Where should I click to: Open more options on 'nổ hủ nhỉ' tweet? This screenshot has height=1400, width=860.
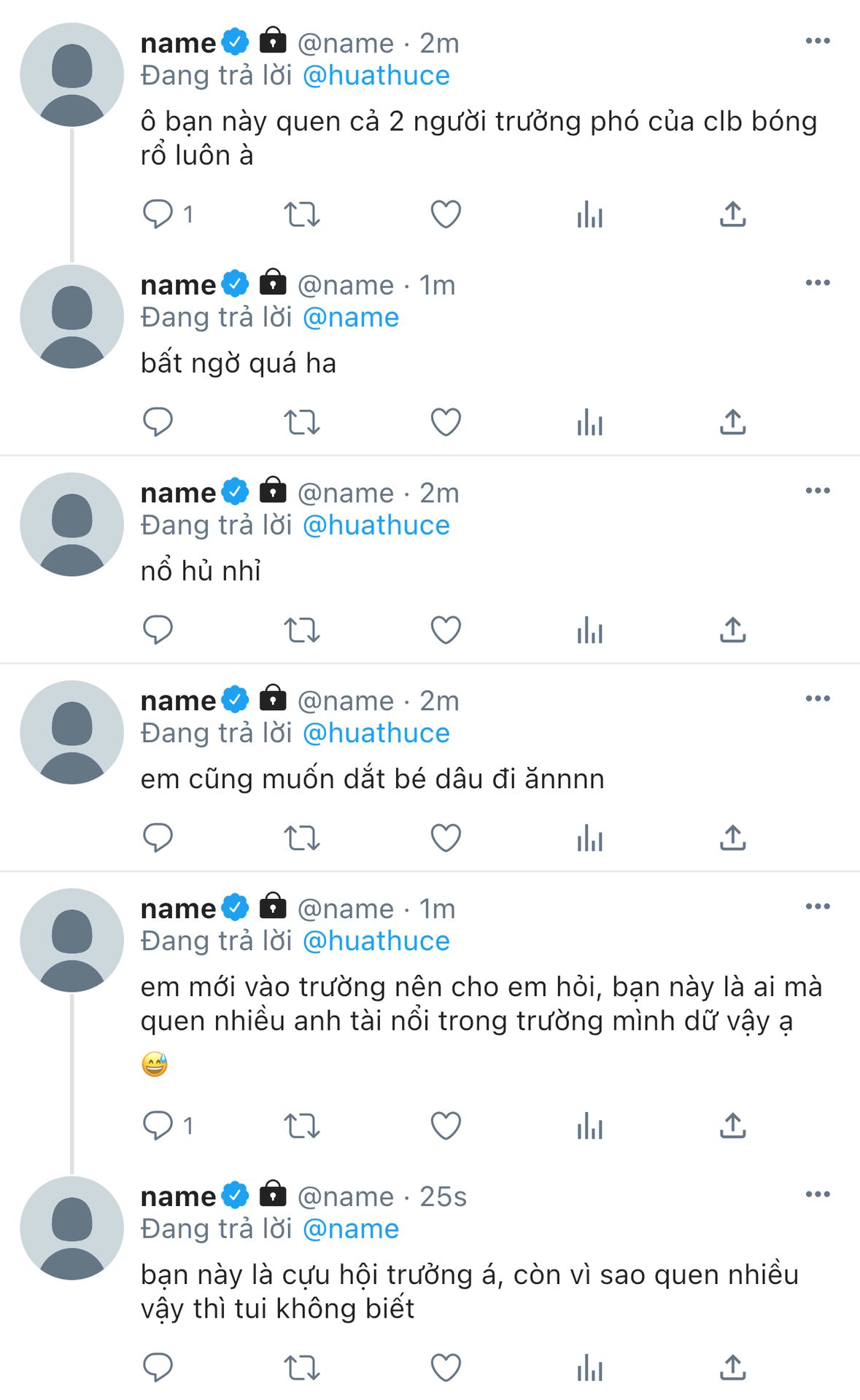point(818,491)
